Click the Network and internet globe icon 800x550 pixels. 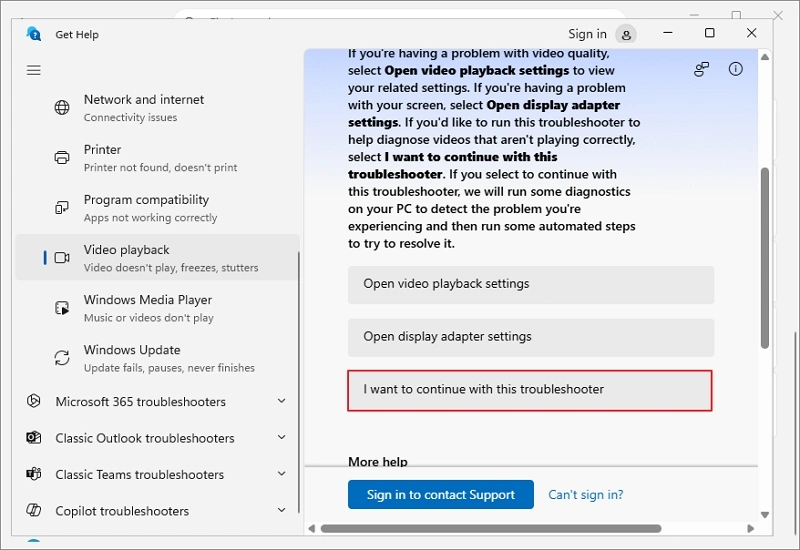62,108
